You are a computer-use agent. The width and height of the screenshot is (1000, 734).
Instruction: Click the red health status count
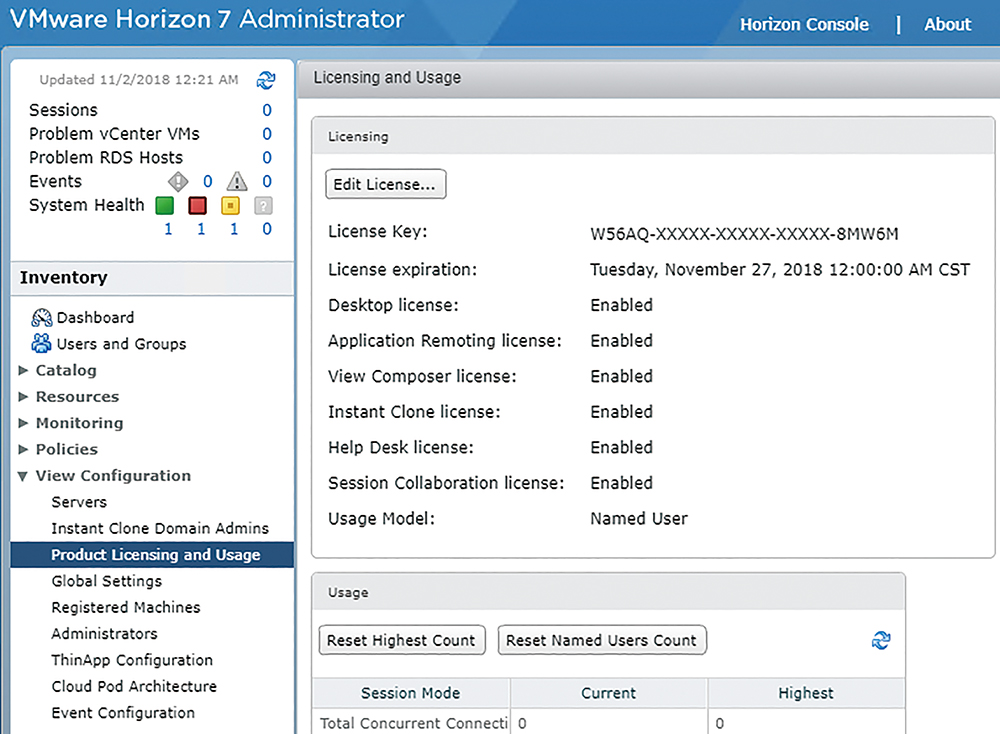click(x=202, y=230)
